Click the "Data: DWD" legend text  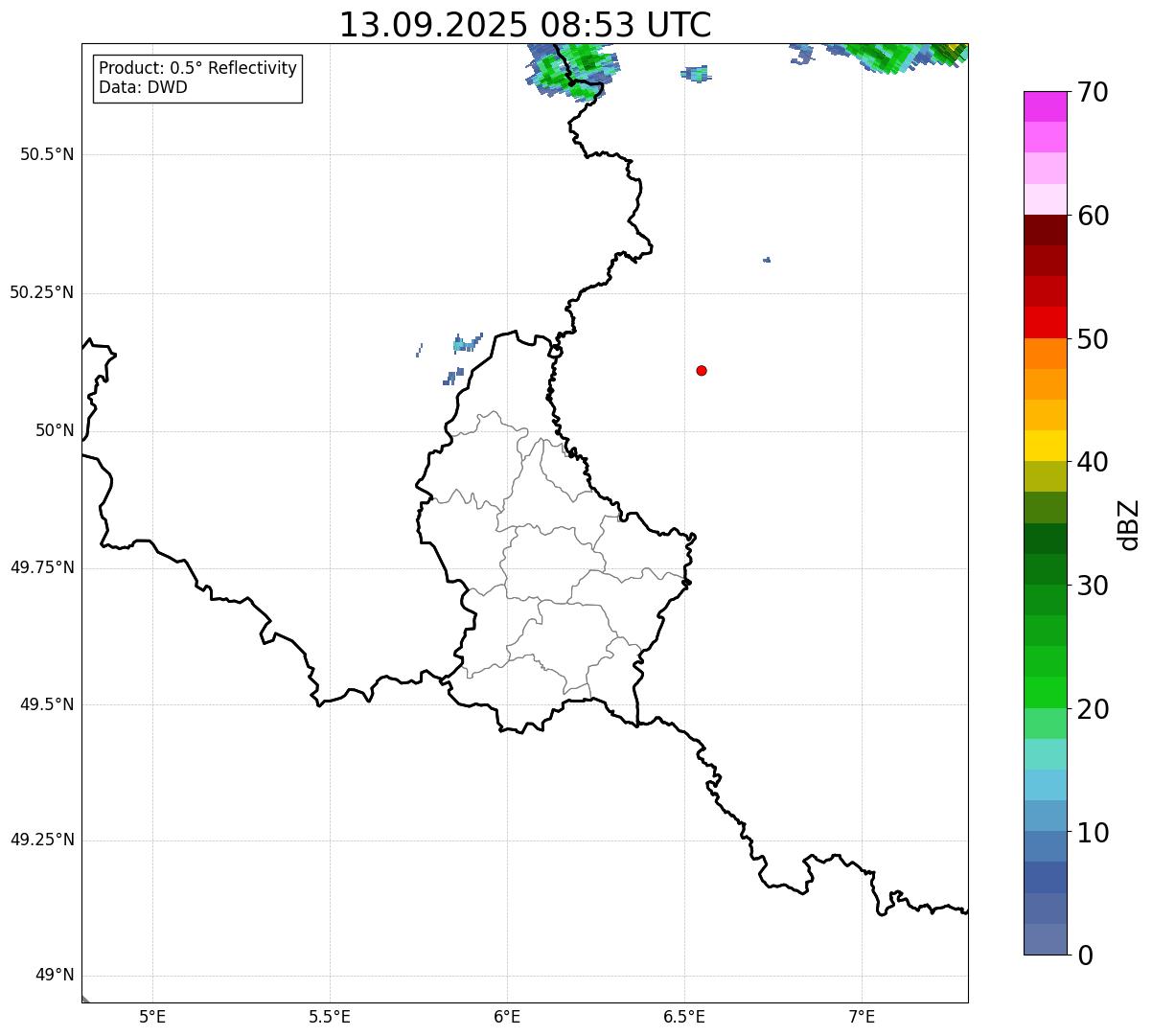143,88
